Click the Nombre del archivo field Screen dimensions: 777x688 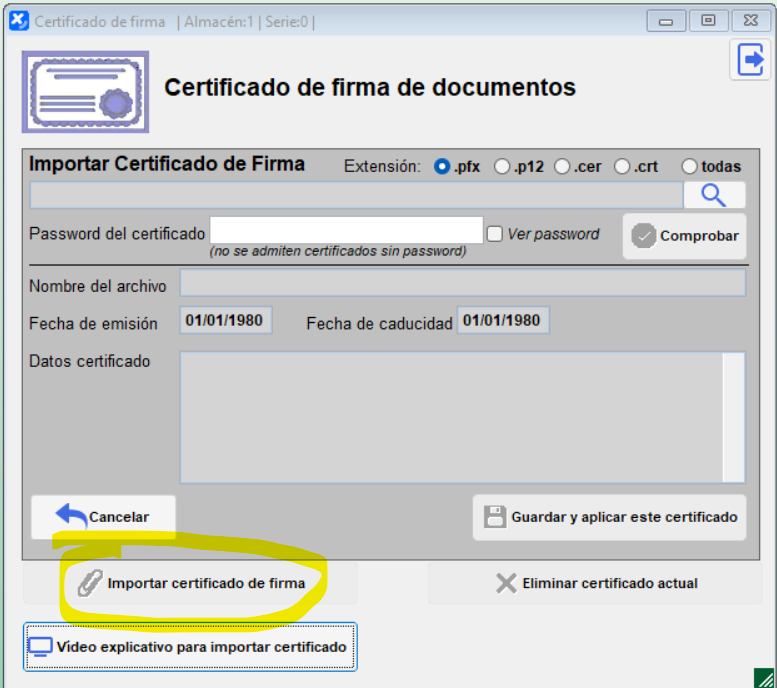pos(462,283)
